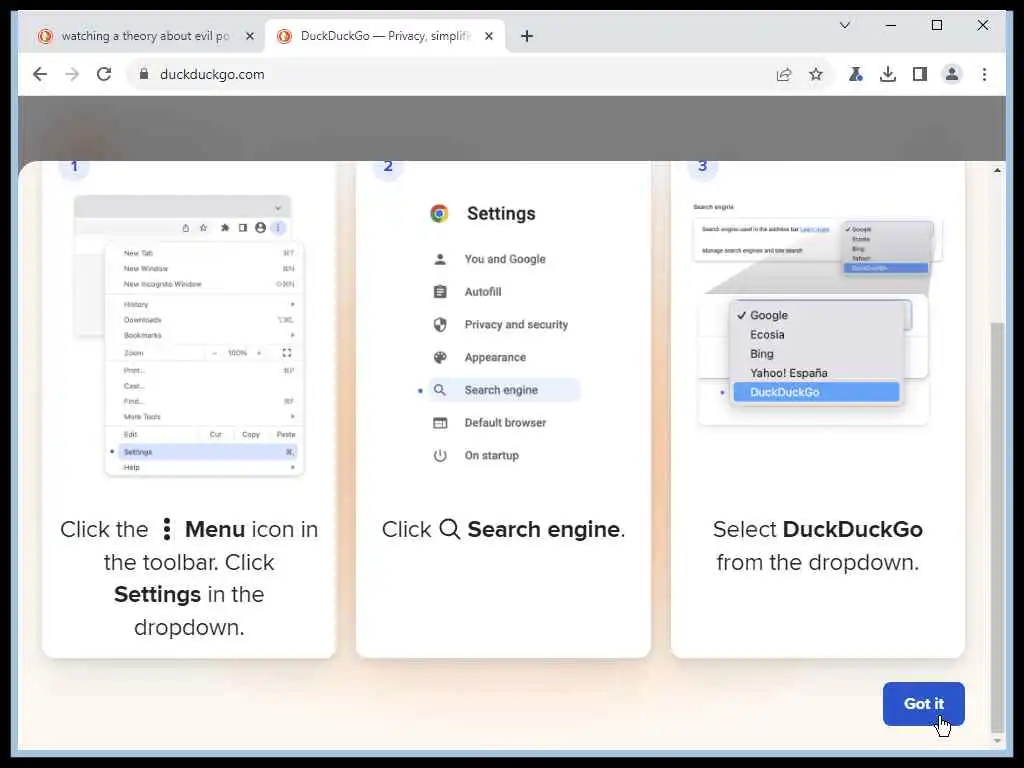Click highlighted DuckDuckGo in the dropdown illustration
The image size is (1024, 768).
816,392
